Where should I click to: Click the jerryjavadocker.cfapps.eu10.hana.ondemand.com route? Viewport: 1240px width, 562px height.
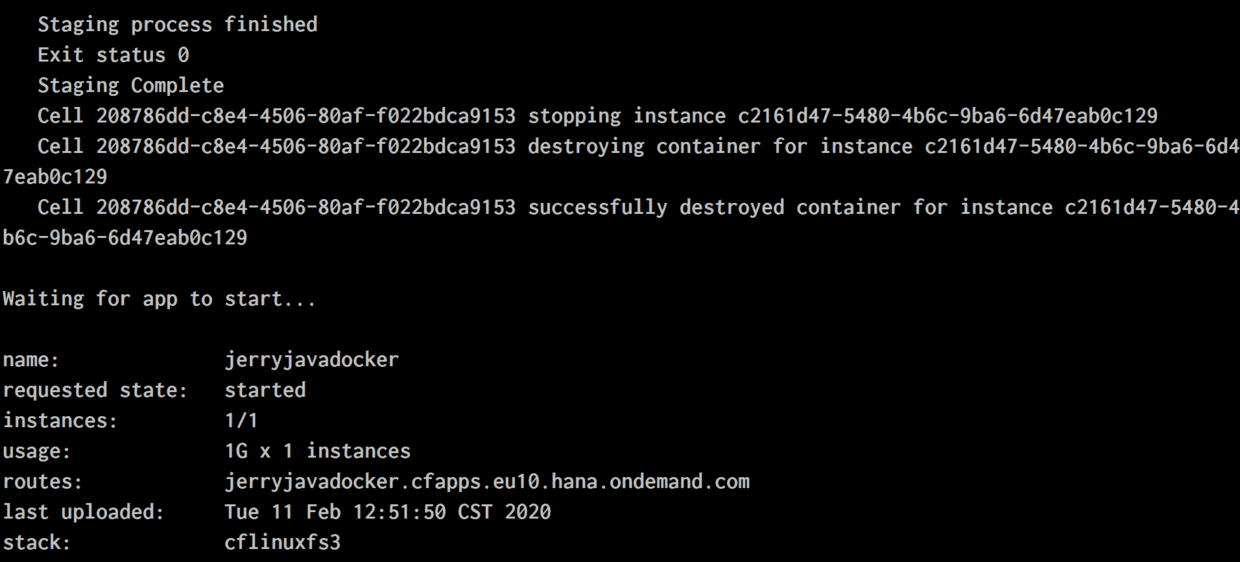point(487,482)
